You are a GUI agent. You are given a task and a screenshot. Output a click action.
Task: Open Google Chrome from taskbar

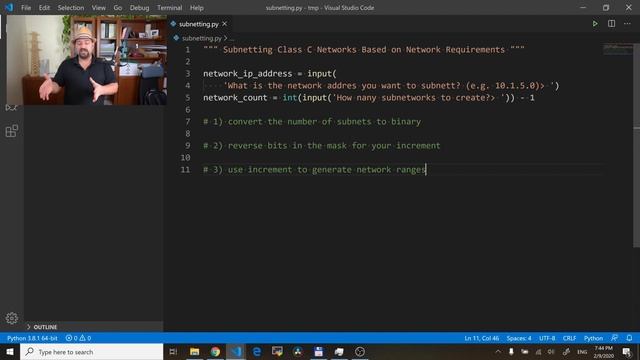(215, 351)
